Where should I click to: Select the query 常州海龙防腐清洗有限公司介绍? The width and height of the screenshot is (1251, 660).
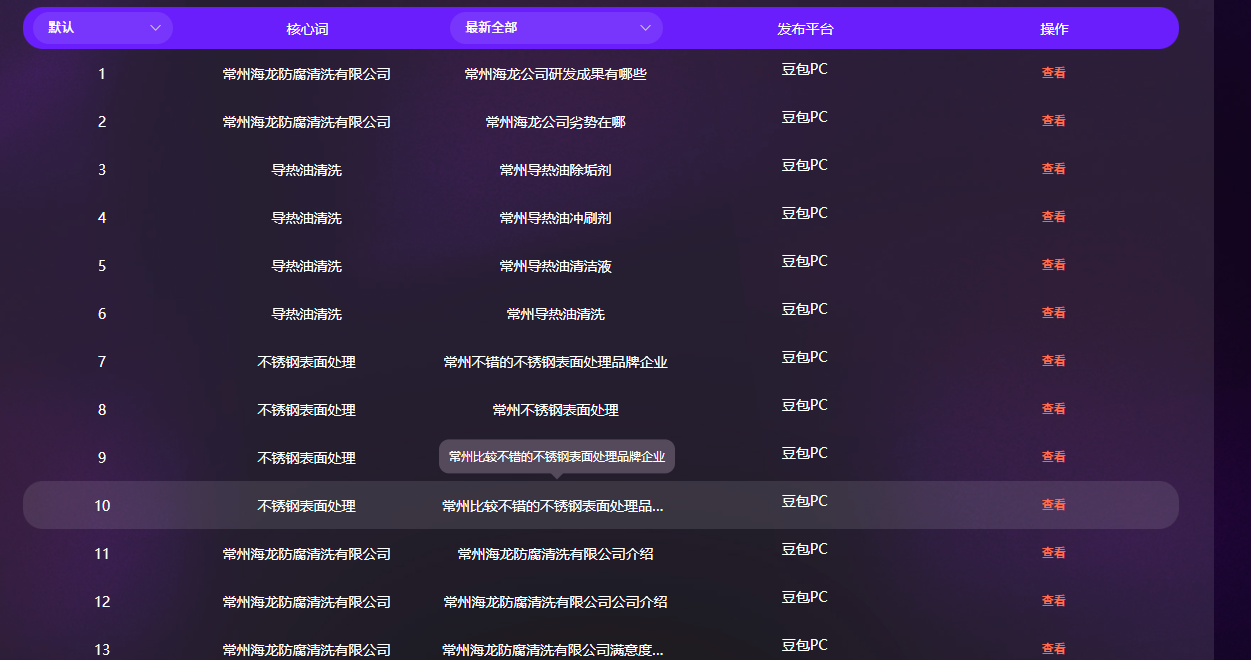556,554
